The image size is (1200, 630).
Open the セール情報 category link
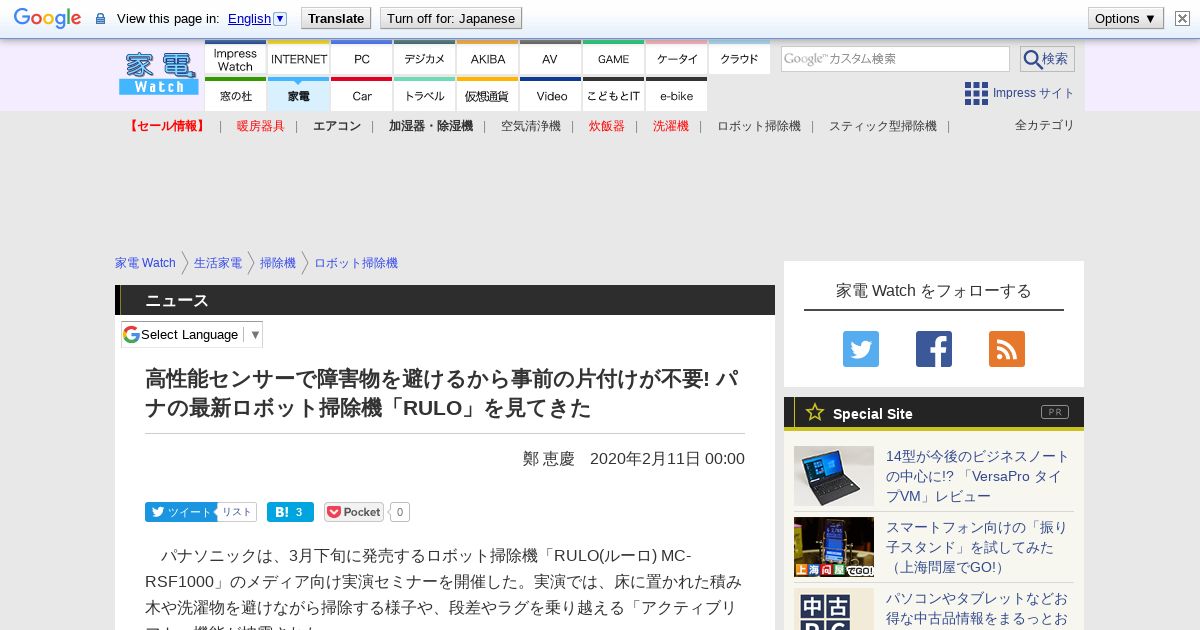(167, 126)
